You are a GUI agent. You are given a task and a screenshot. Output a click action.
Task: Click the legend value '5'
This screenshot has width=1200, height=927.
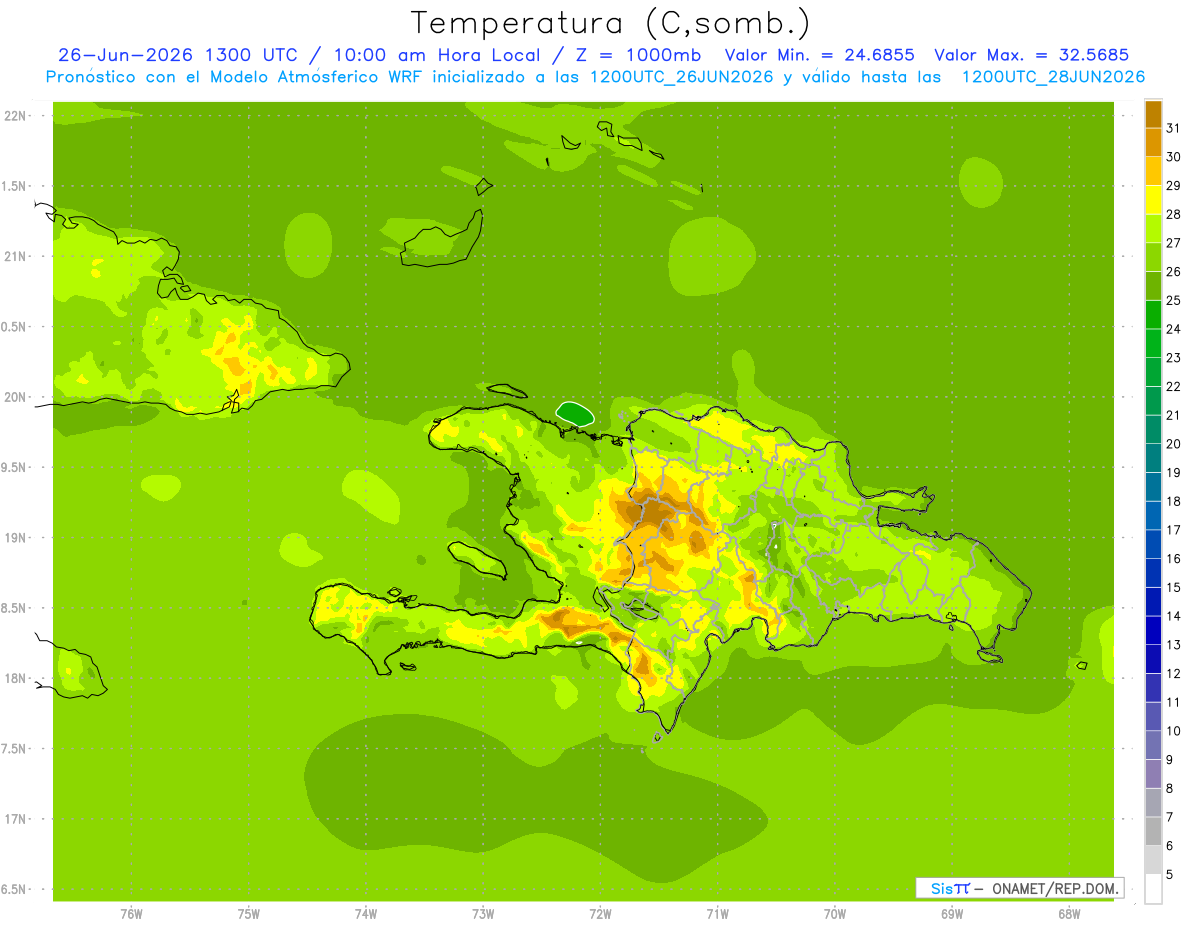coord(1169,875)
